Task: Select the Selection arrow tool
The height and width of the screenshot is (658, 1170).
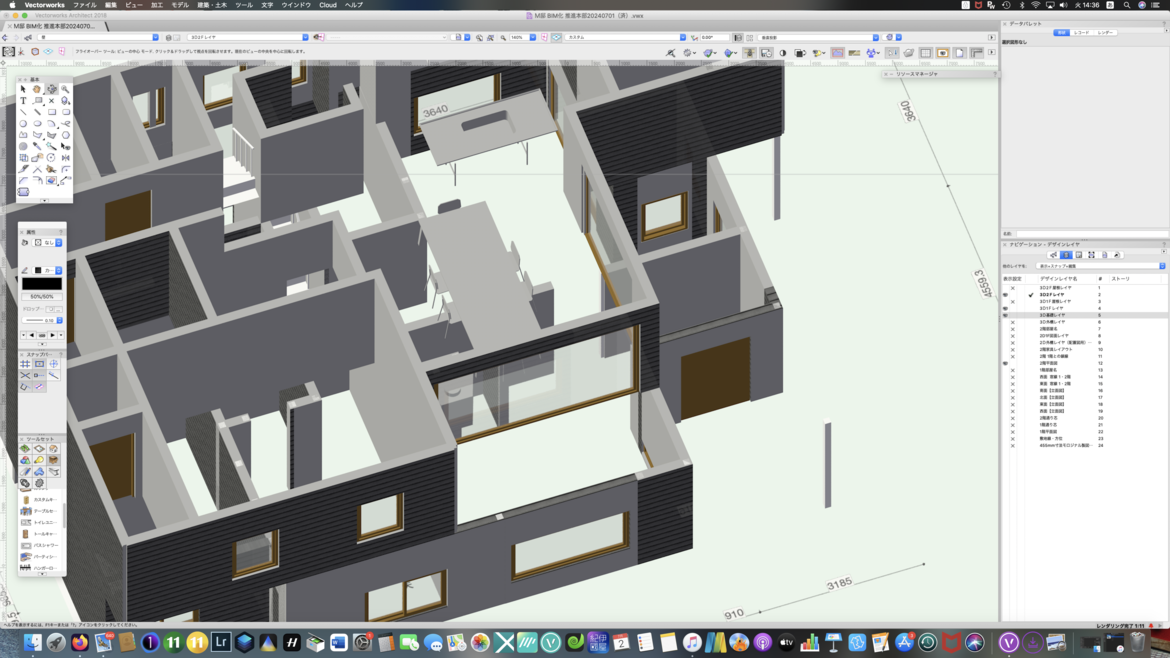Action: pos(23,89)
